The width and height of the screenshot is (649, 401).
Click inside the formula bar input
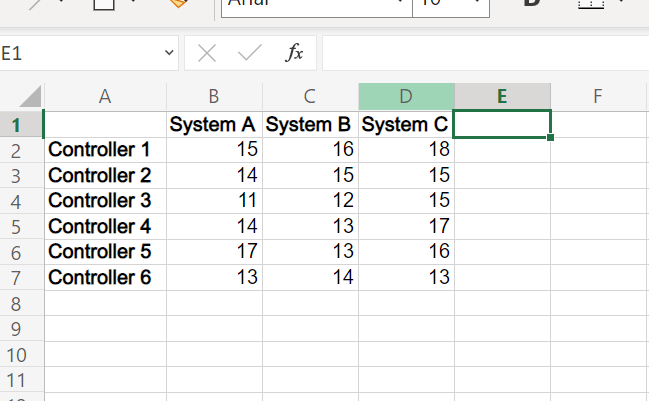tap(485, 53)
